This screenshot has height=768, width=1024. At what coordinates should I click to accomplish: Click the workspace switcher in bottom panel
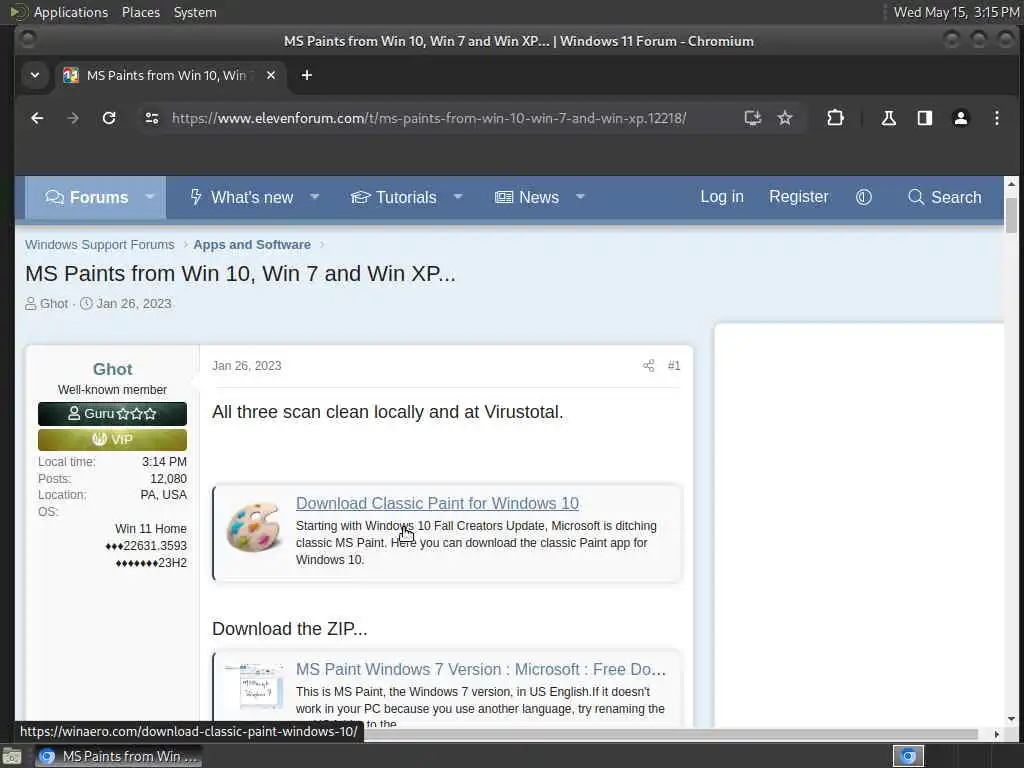coord(908,756)
